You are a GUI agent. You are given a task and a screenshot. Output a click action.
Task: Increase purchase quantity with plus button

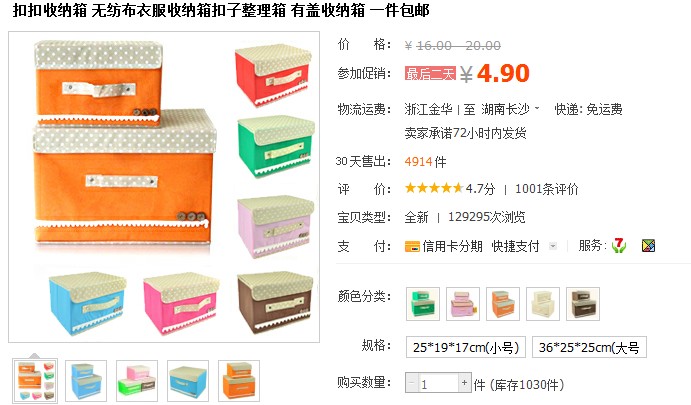[464, 383]
